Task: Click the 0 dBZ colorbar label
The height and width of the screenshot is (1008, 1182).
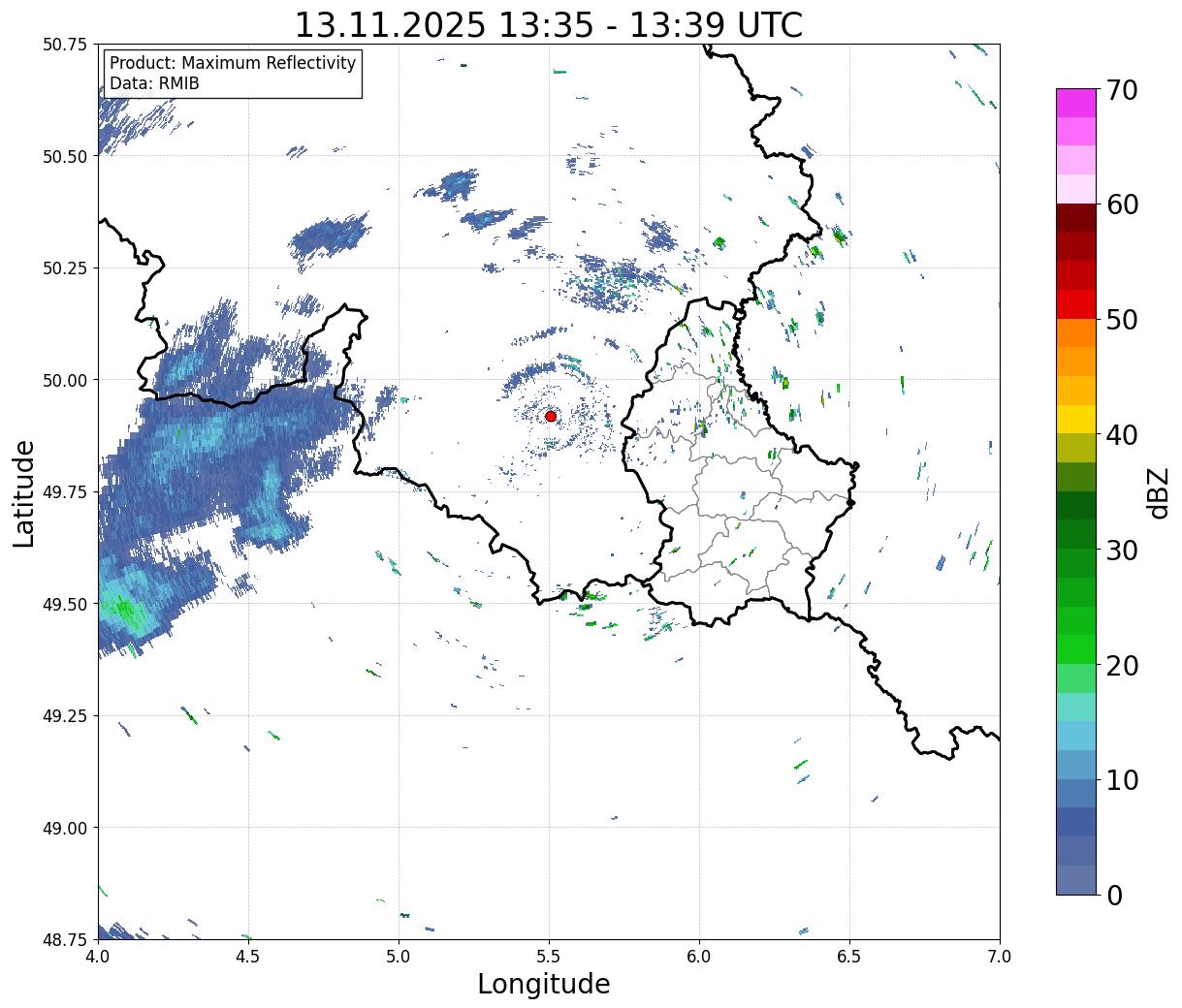Action: click(1114, 896)
